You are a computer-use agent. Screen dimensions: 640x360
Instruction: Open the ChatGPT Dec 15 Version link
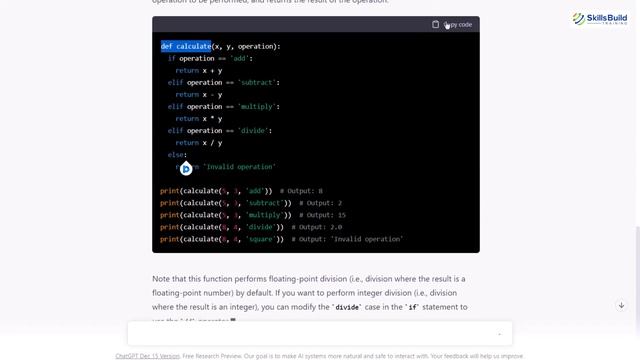coord(147,356)
